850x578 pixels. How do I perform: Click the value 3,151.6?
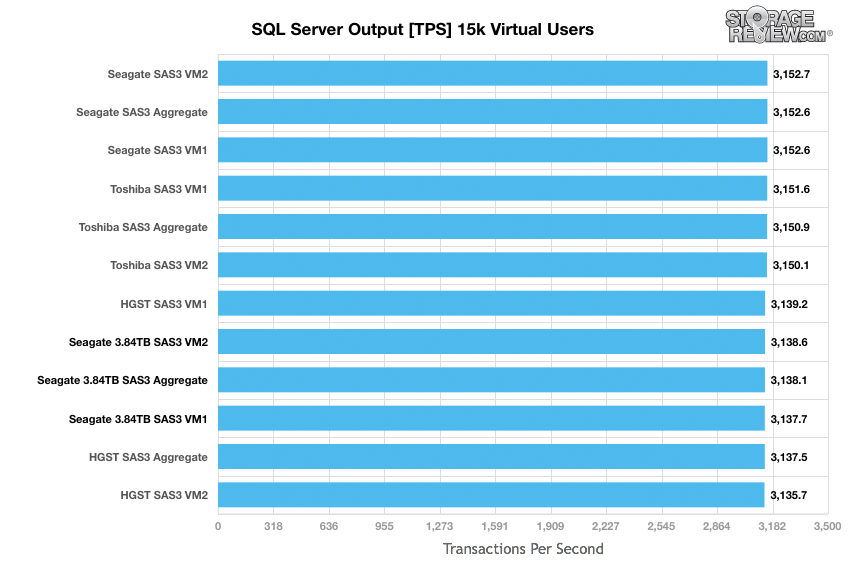(791, 189)
